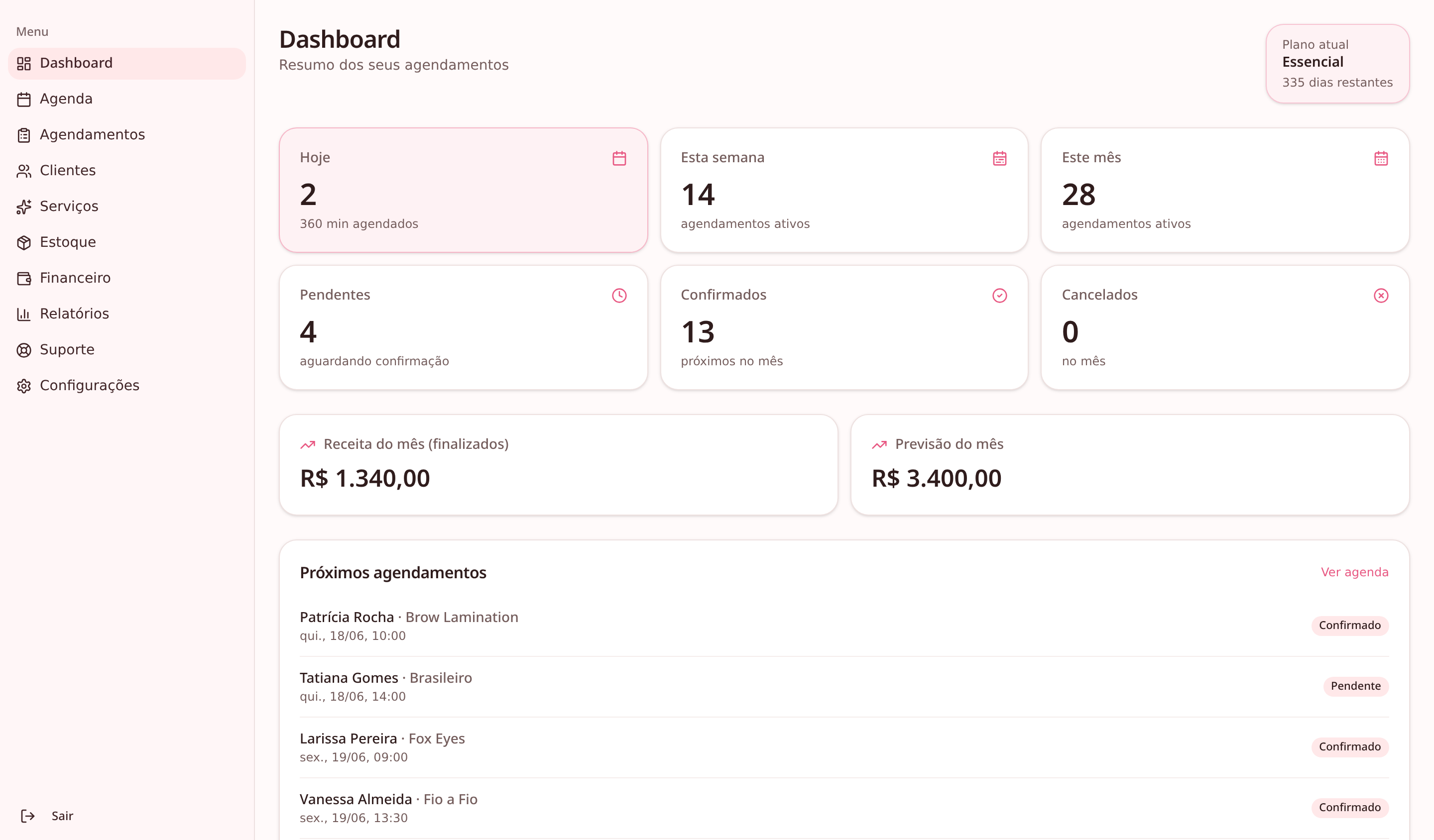1434x840 pixels.
Task: Click the 'sex., 19/06, 13:30' date text
Action: 354,819
